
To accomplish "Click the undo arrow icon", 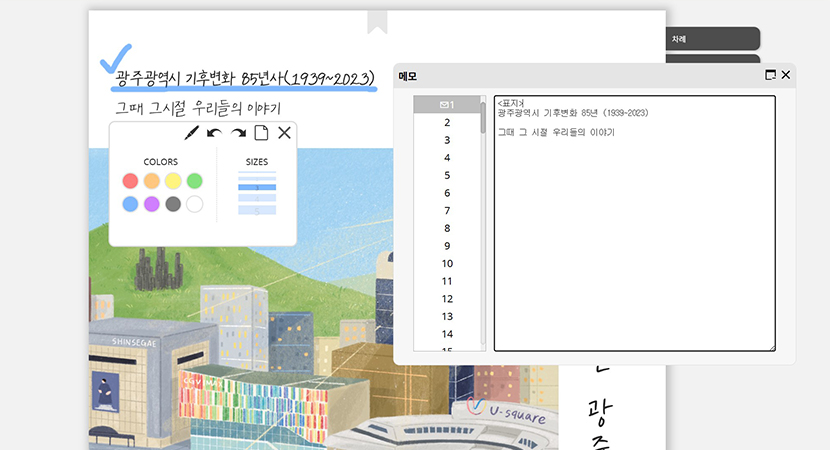I will (214, 133).
